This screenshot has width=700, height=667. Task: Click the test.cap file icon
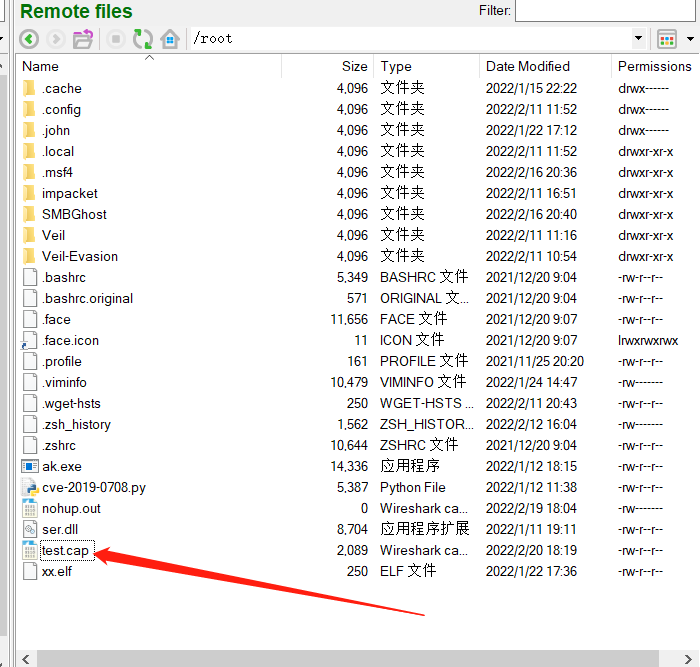(30, 550)
